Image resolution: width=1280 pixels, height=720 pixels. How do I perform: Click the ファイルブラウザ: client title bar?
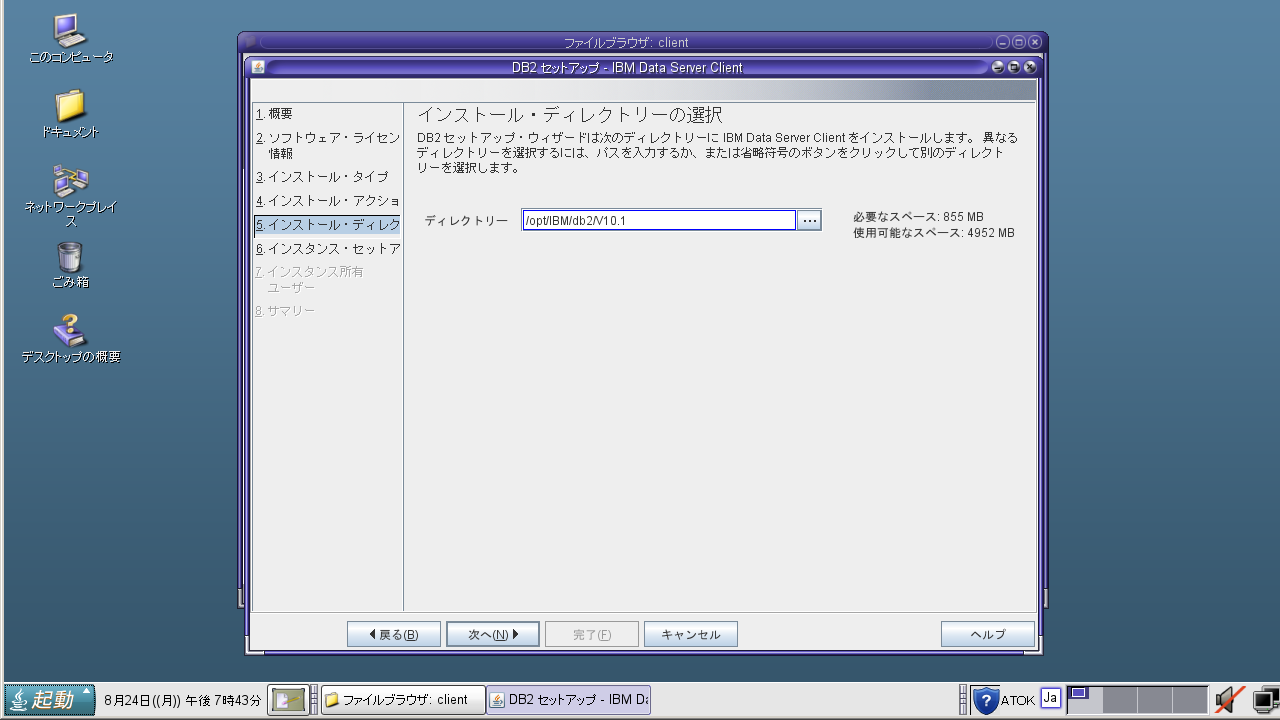click(x=626, y=42)
